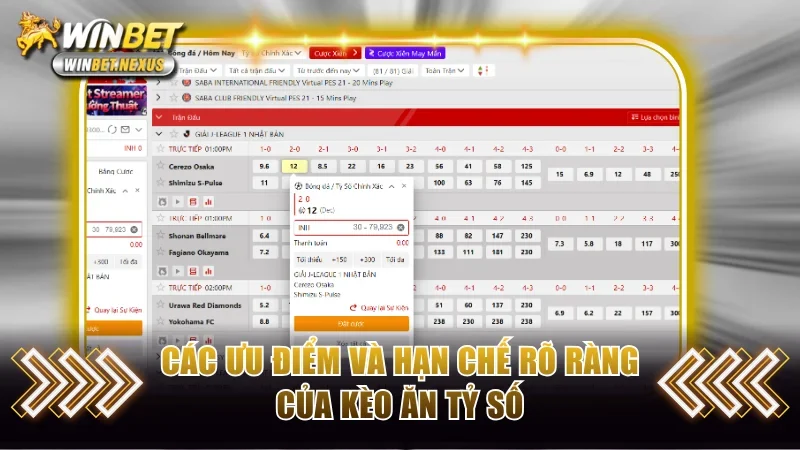Viewport: 800px width, 450px height.
Task: Close the bet slip popup with X
Action: click(x=404, y=186)
